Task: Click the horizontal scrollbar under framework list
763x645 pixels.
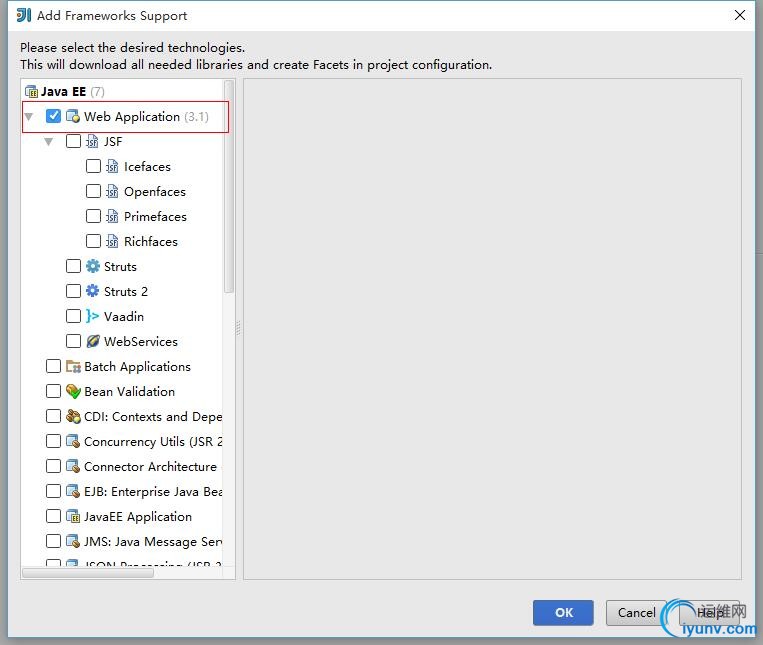Action: pos(88,573)
